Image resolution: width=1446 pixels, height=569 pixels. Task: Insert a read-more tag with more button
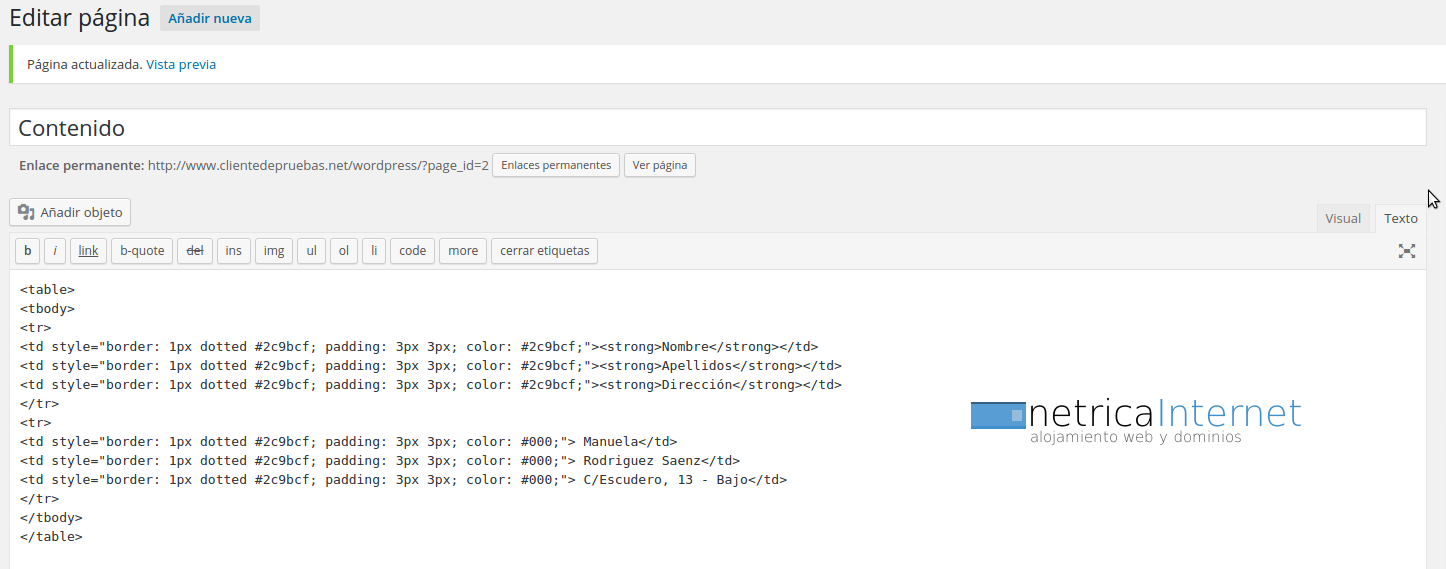(x=462, y=251)
